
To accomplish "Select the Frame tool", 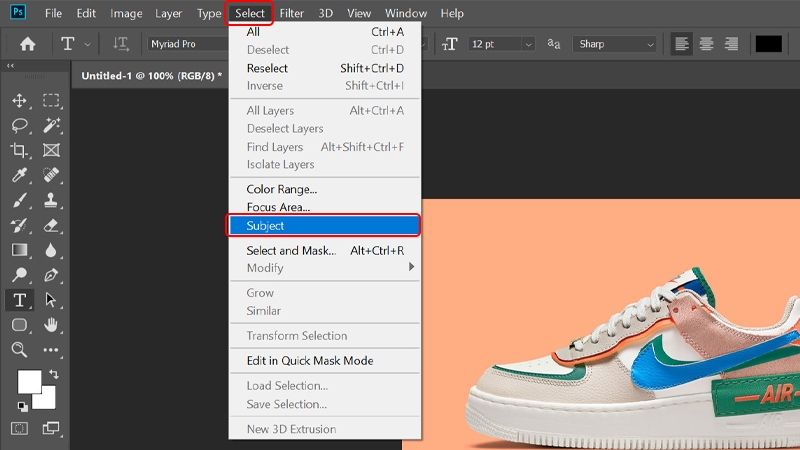I will tap(51, 150).
